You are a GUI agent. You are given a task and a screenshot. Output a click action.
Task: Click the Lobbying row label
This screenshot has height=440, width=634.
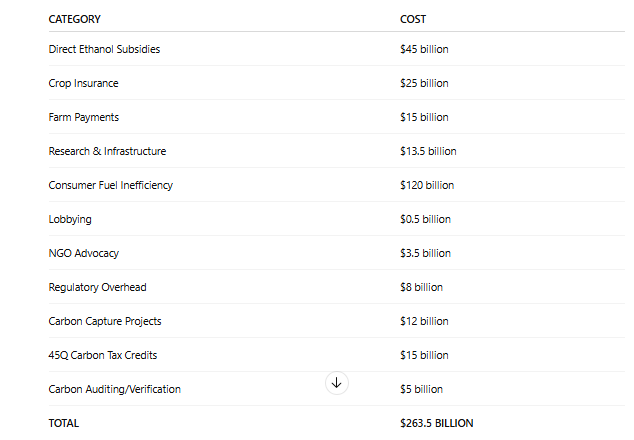[70, 219]
